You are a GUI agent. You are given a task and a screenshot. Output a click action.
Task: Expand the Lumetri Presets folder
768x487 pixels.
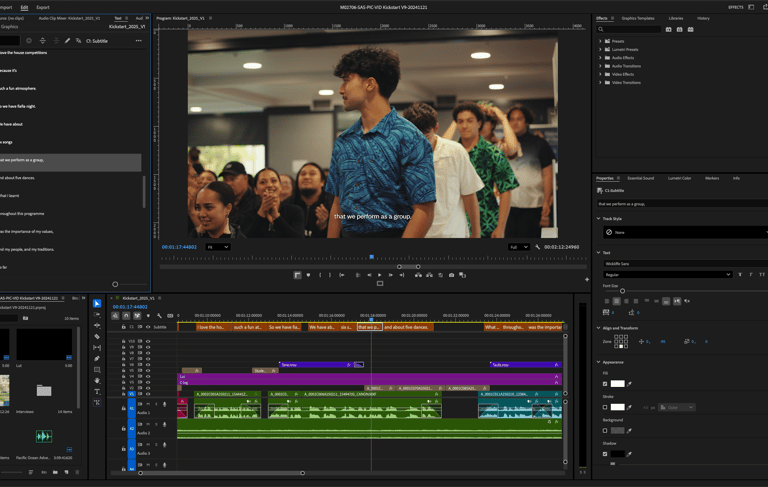600,49
